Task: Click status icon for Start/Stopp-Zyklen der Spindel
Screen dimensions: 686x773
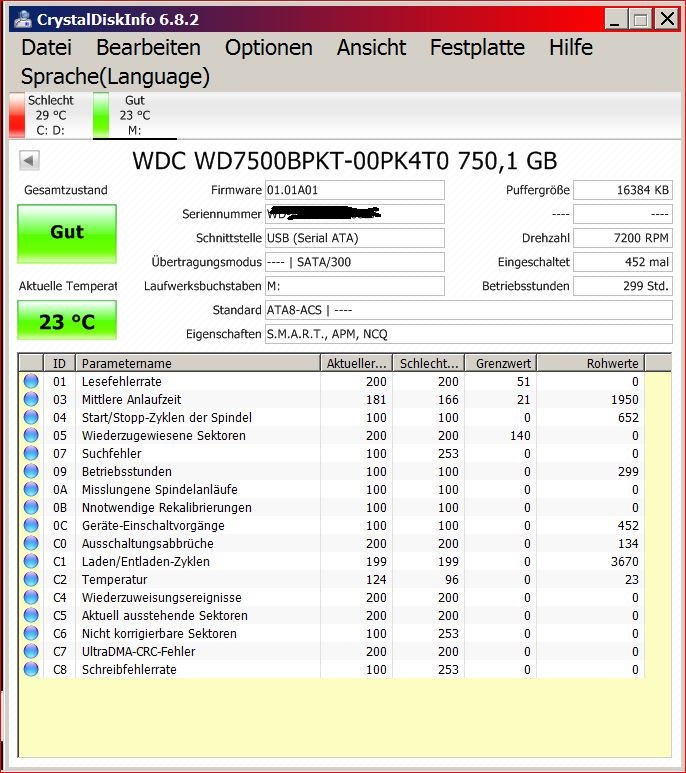Action: (31, 417)
